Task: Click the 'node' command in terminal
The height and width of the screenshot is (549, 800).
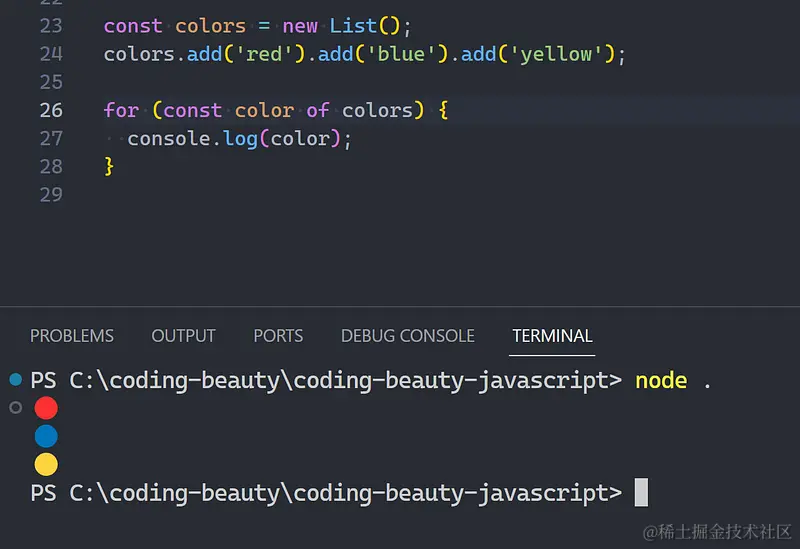Action: (661, 381)
